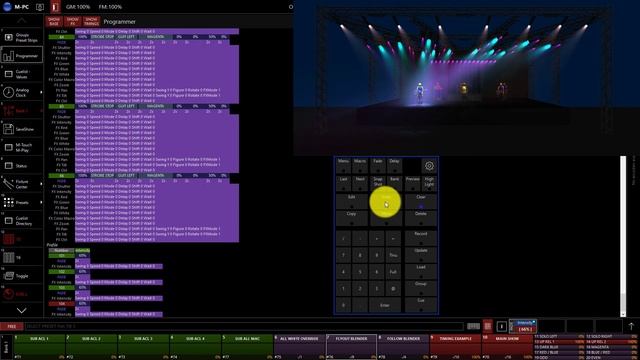
Task: Open the Status sidebar view
Action: tap(22, 166)
